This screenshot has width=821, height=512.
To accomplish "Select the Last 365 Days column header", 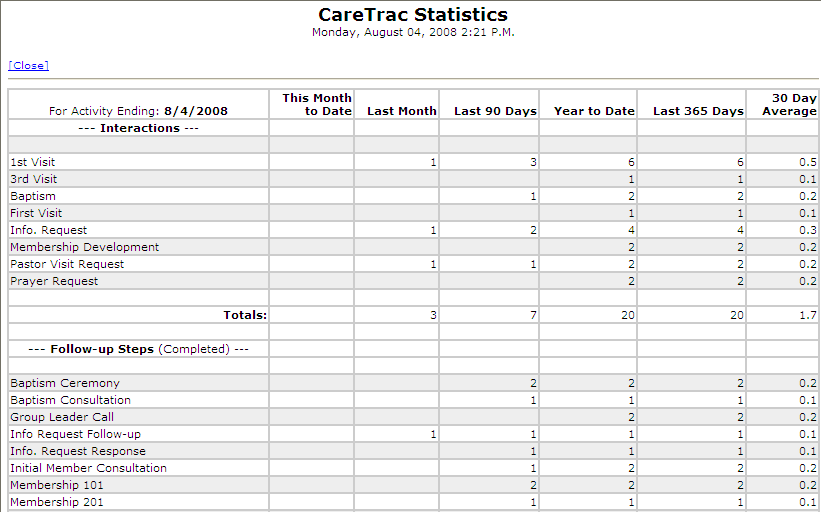I will (698, 111).
